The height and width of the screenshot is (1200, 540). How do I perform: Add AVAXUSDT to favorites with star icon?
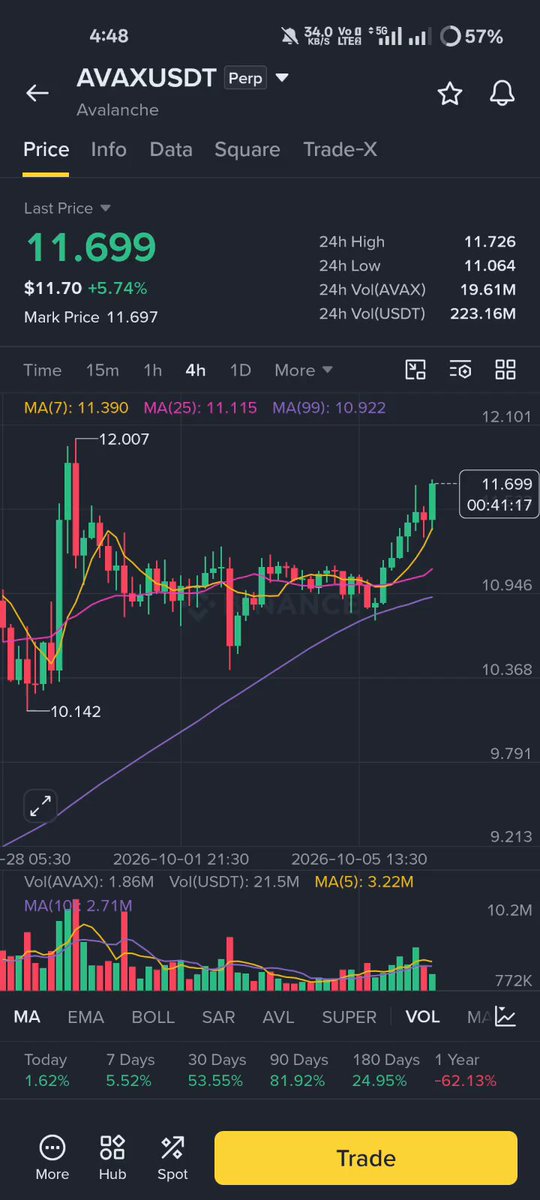point(450,93)
